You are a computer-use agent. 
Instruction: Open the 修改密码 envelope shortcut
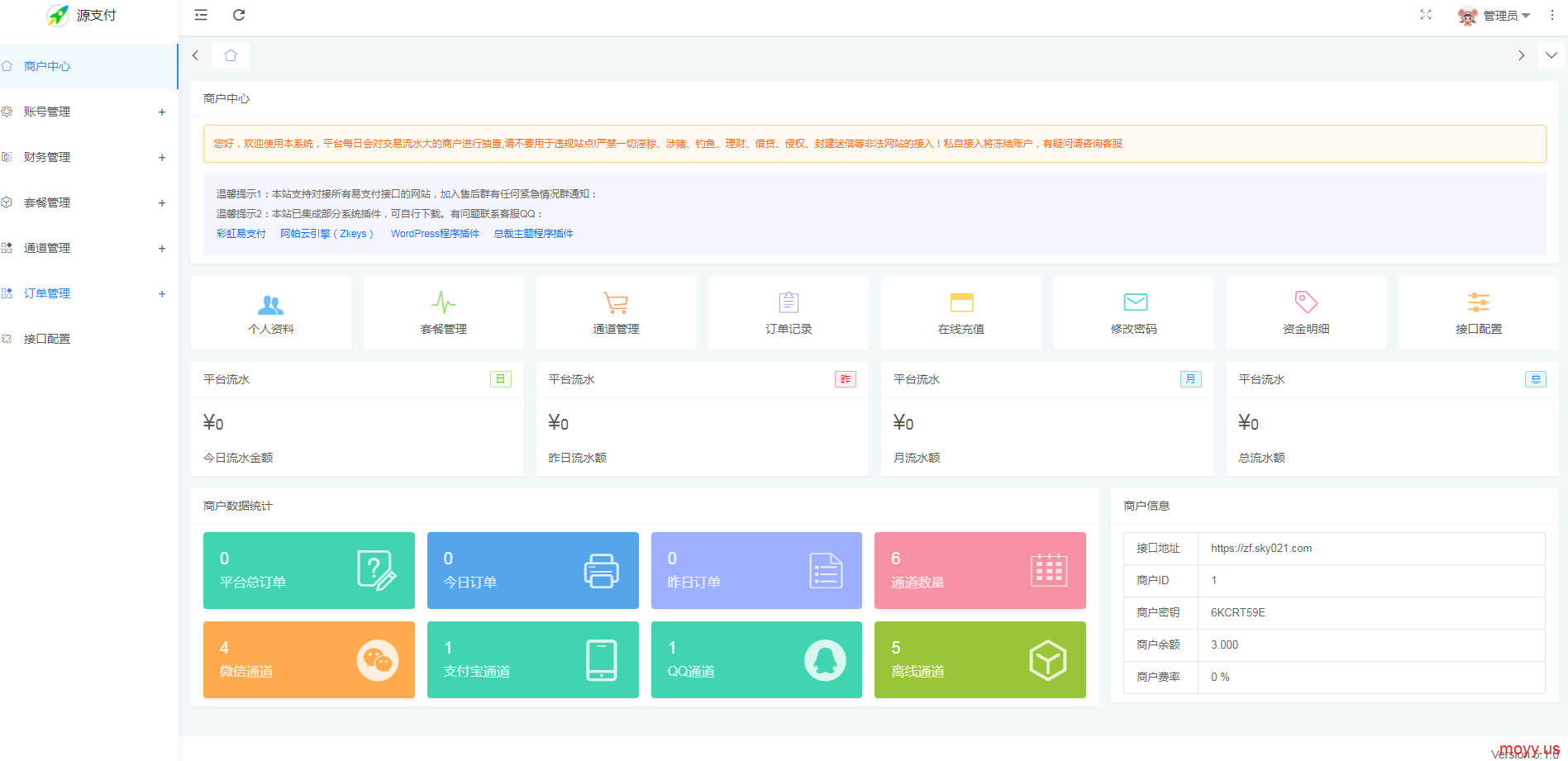[x=1134, y=313]
